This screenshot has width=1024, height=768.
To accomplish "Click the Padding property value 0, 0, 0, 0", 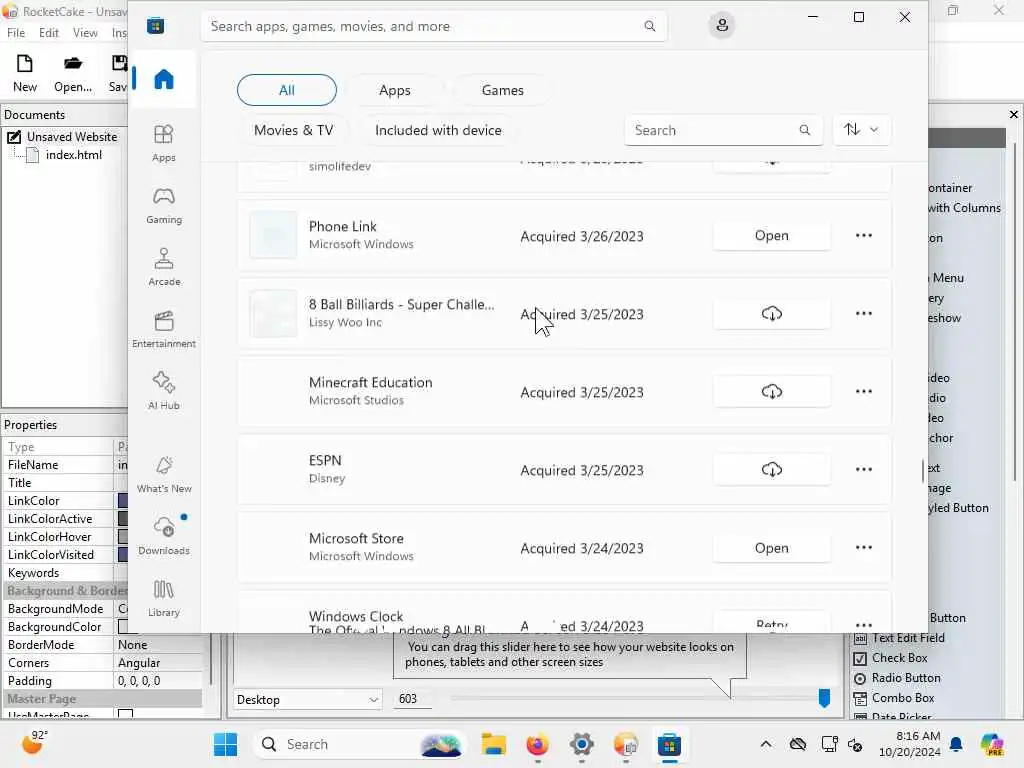I will pos(157,680).
